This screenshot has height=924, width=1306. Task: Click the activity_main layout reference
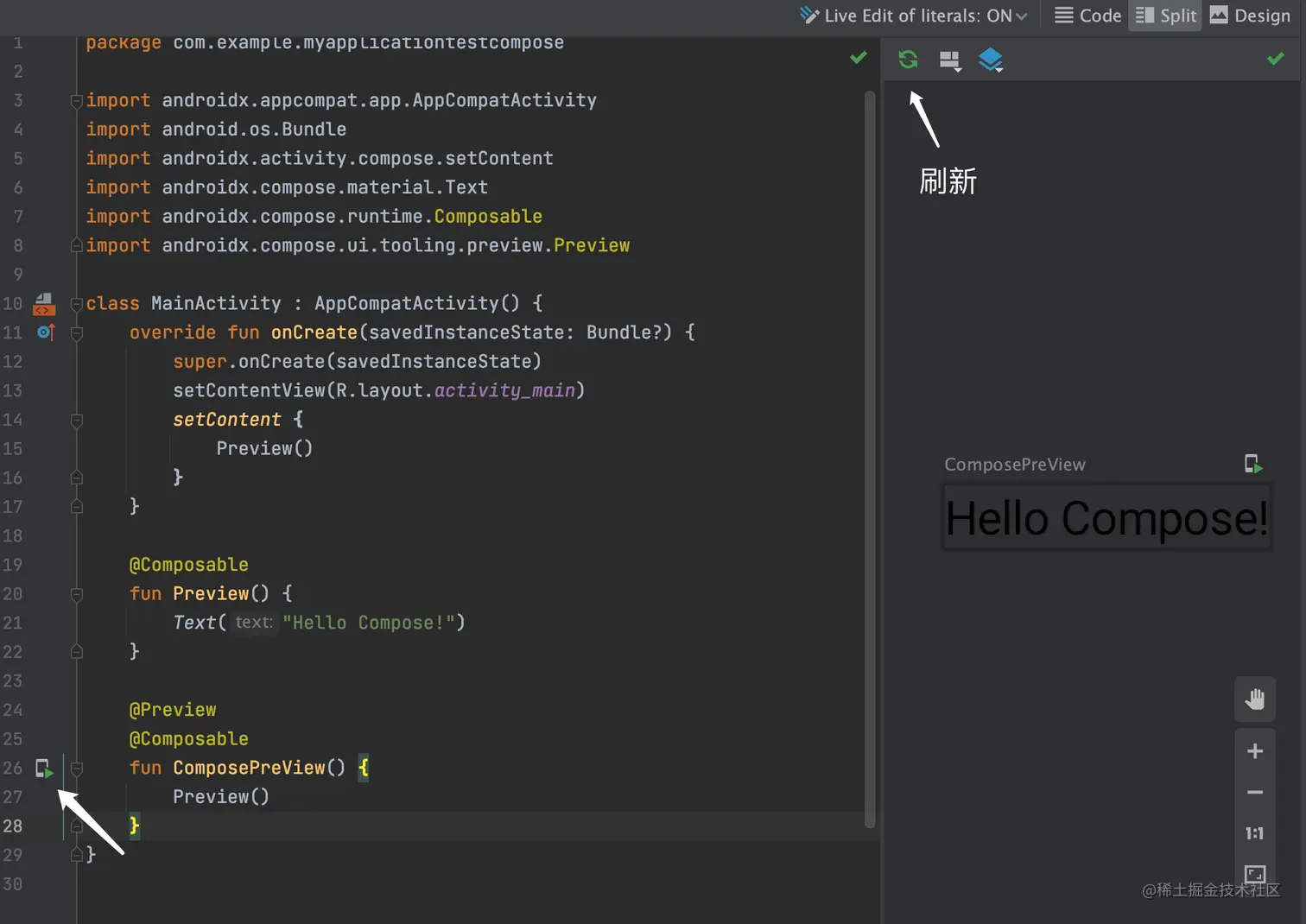point(504,390)
